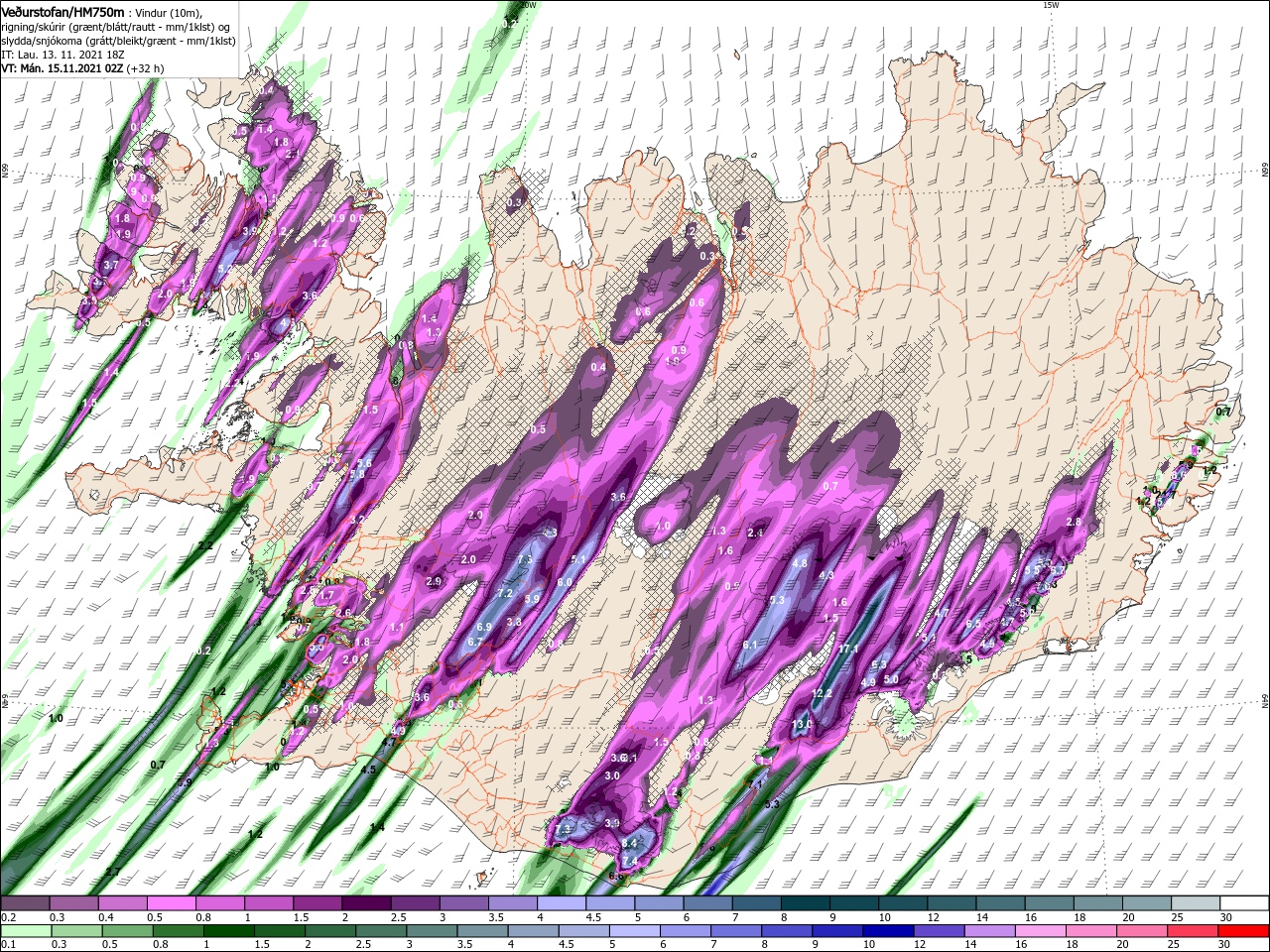Click the 'Veðurstofan/HM750m' title text

pyautogui.click(x=63, y=11)
